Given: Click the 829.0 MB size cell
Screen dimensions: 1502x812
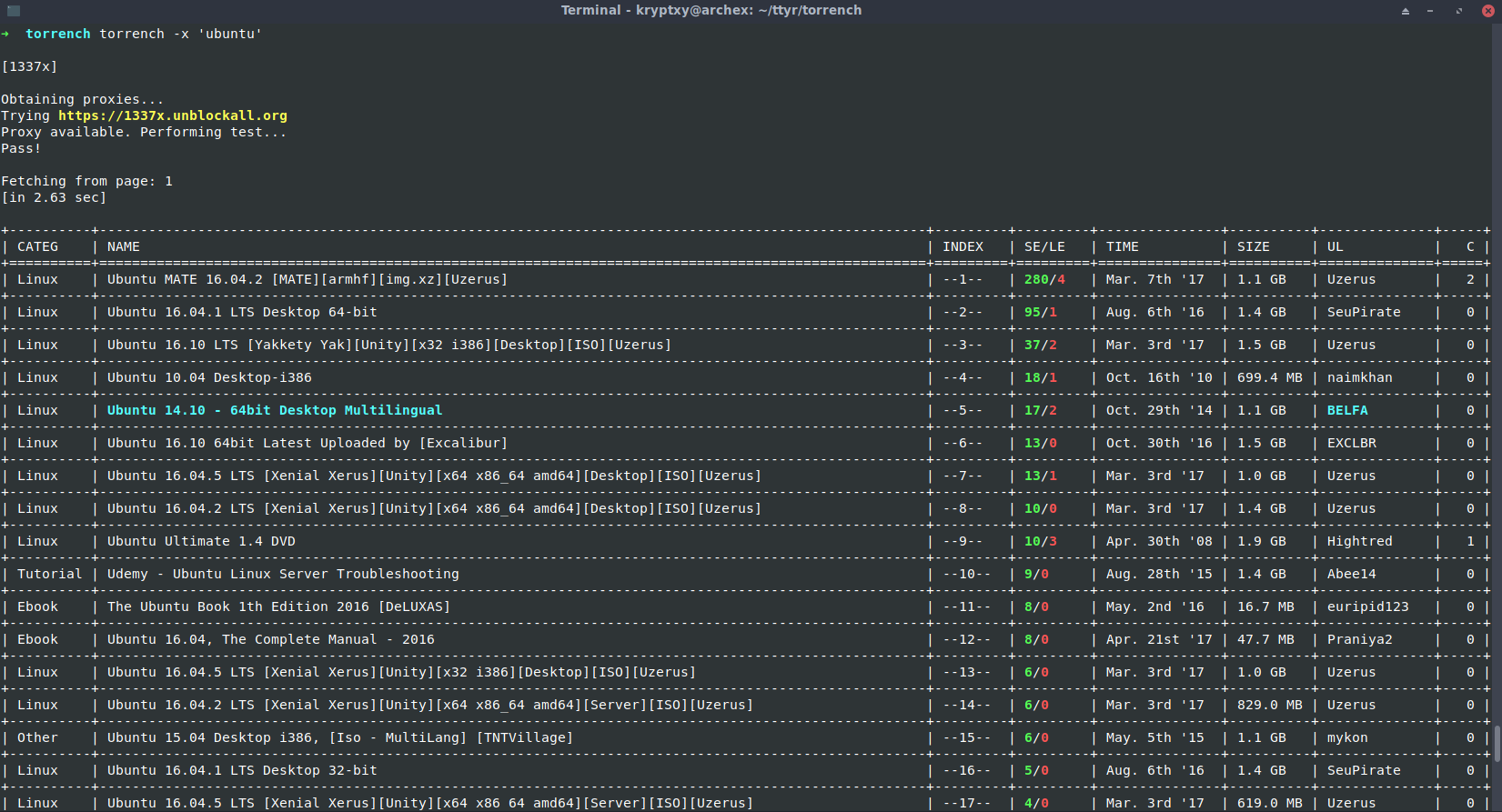Looking at the screenshot, I should point(1270,705).
